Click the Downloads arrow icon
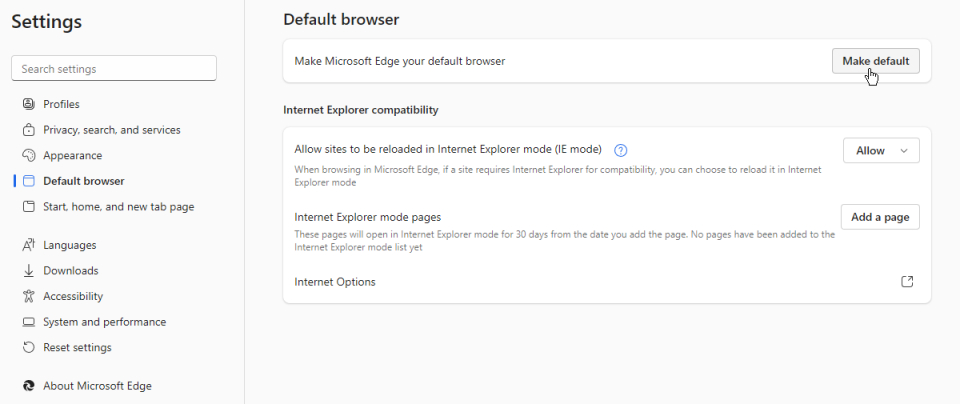 (x=28, y=271)
